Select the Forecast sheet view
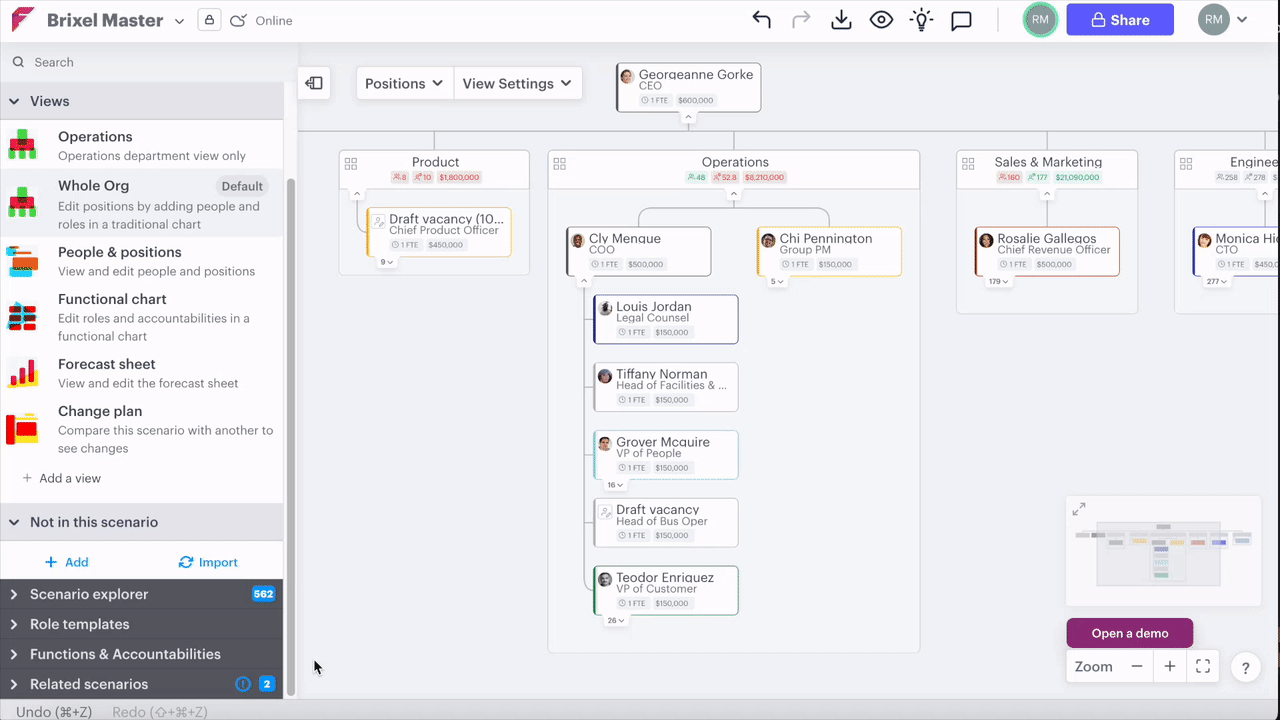This screenshot has height=720, width=1280. tap(107, 365)
